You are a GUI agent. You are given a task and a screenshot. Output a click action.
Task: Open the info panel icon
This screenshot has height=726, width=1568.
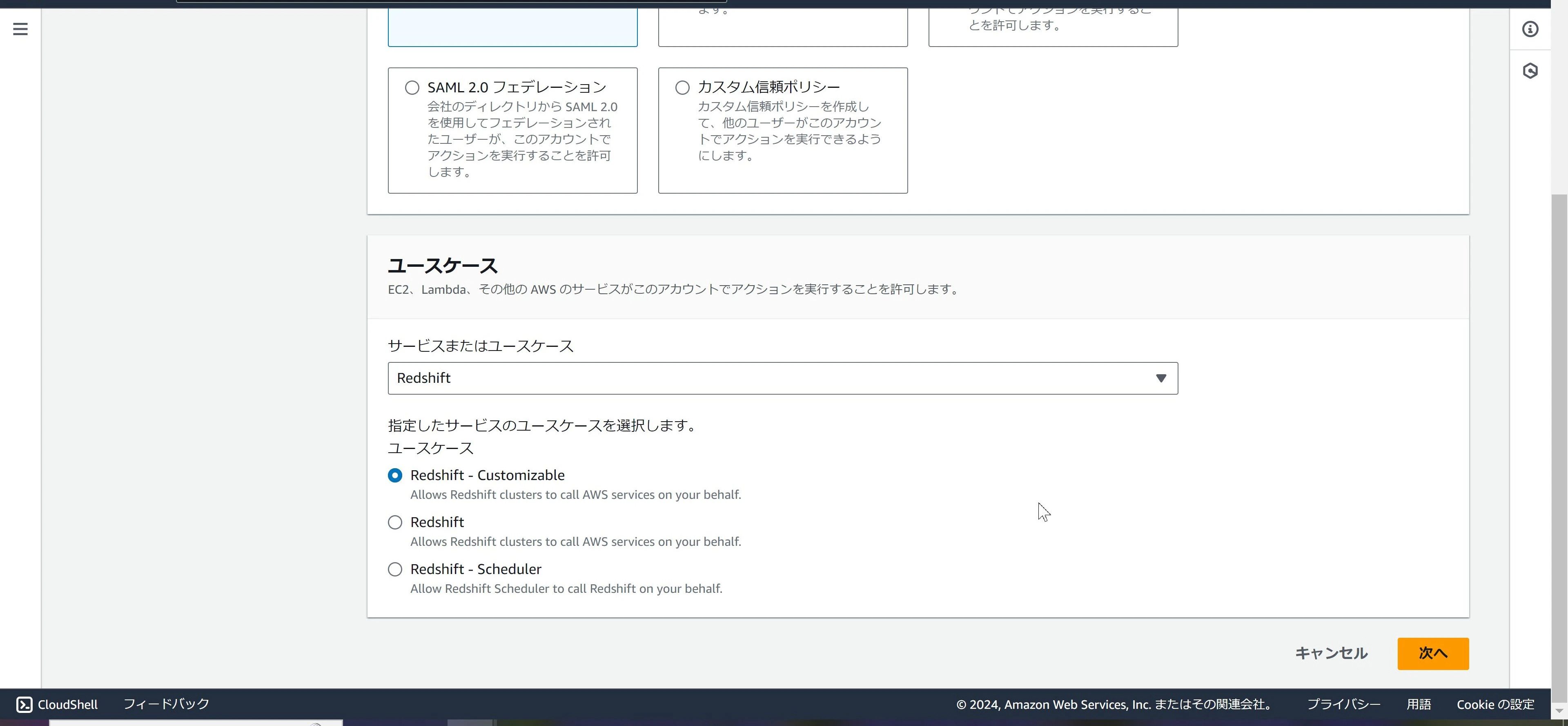1530,29
